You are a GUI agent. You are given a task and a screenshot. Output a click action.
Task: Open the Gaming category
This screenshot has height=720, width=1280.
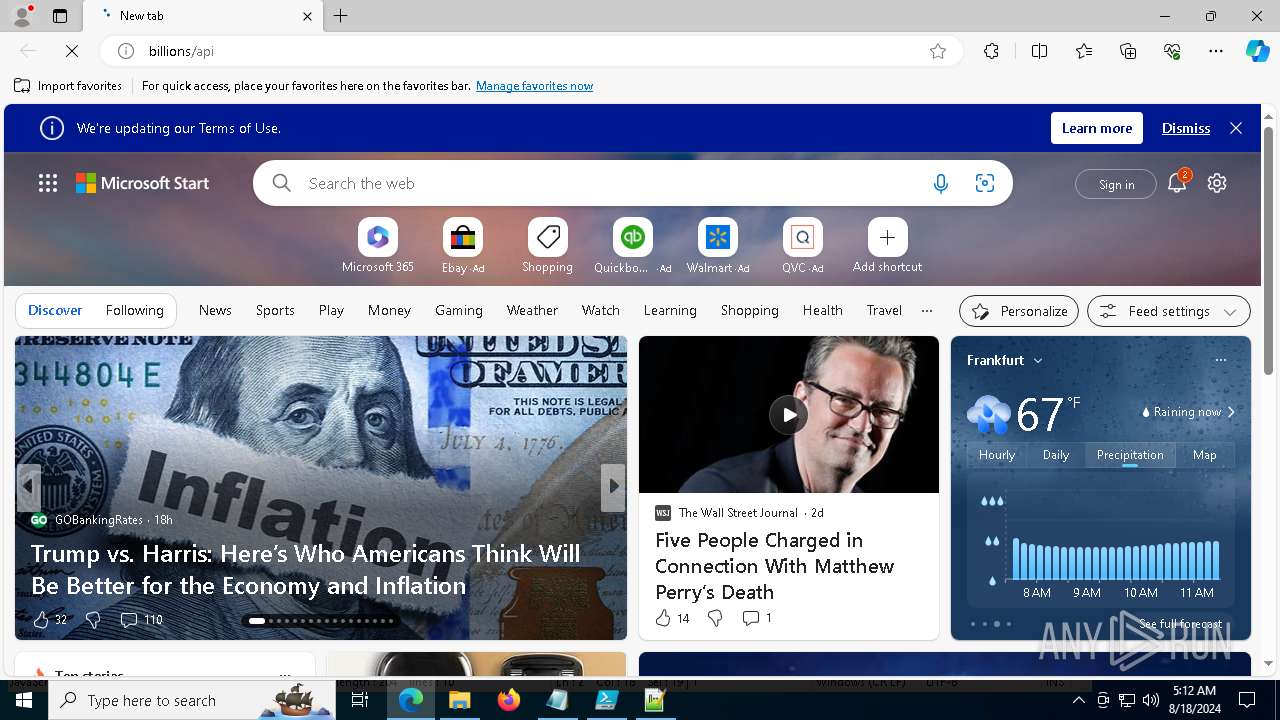459,311
